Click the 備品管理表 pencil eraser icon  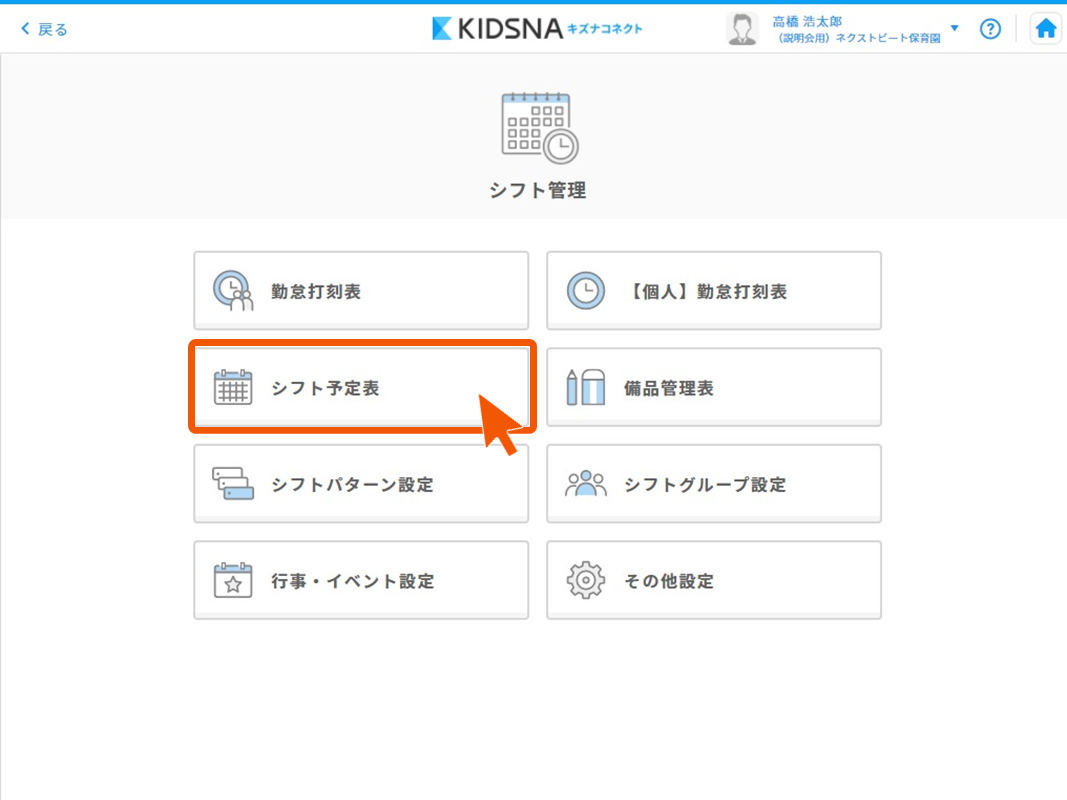tap(586, 388)
